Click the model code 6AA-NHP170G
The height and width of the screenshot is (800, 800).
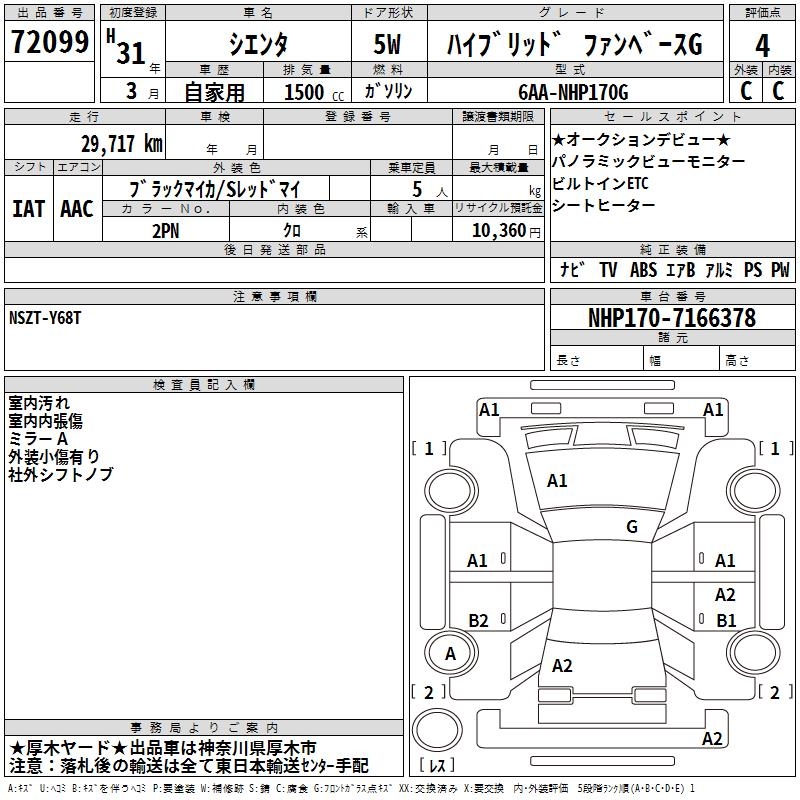pos(573,92)
